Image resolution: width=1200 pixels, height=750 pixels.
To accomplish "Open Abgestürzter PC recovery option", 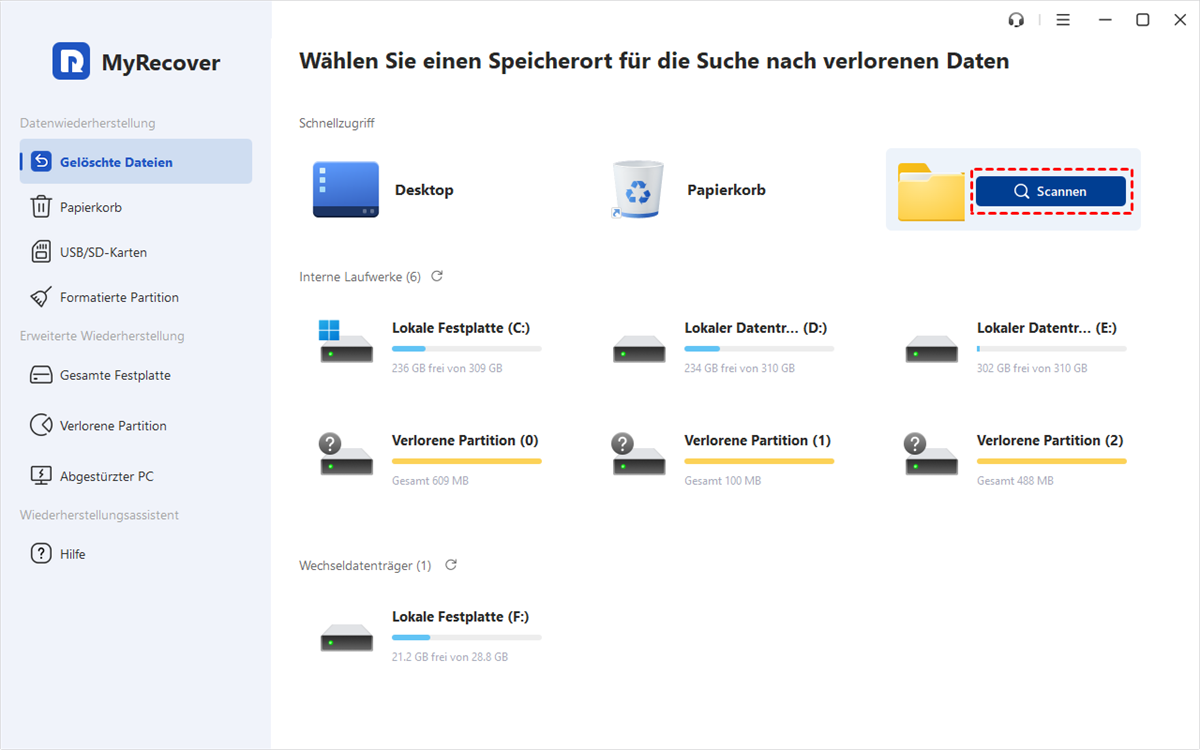I will (106, 476).
